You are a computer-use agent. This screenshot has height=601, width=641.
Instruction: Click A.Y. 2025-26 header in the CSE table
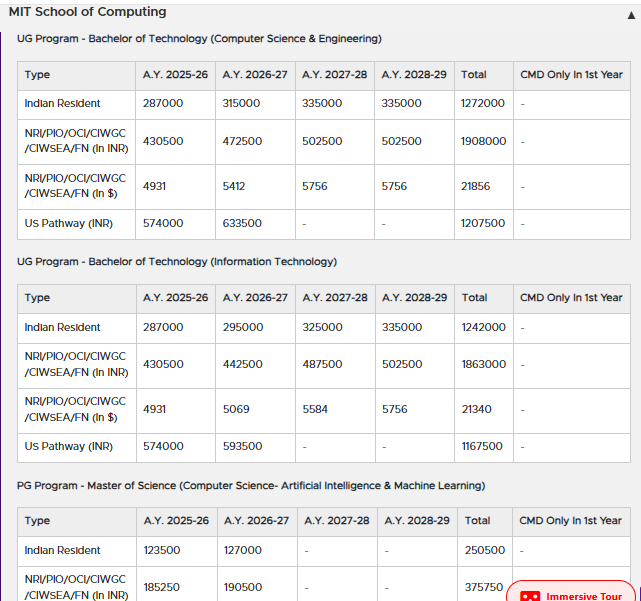[x=175, y=75]
